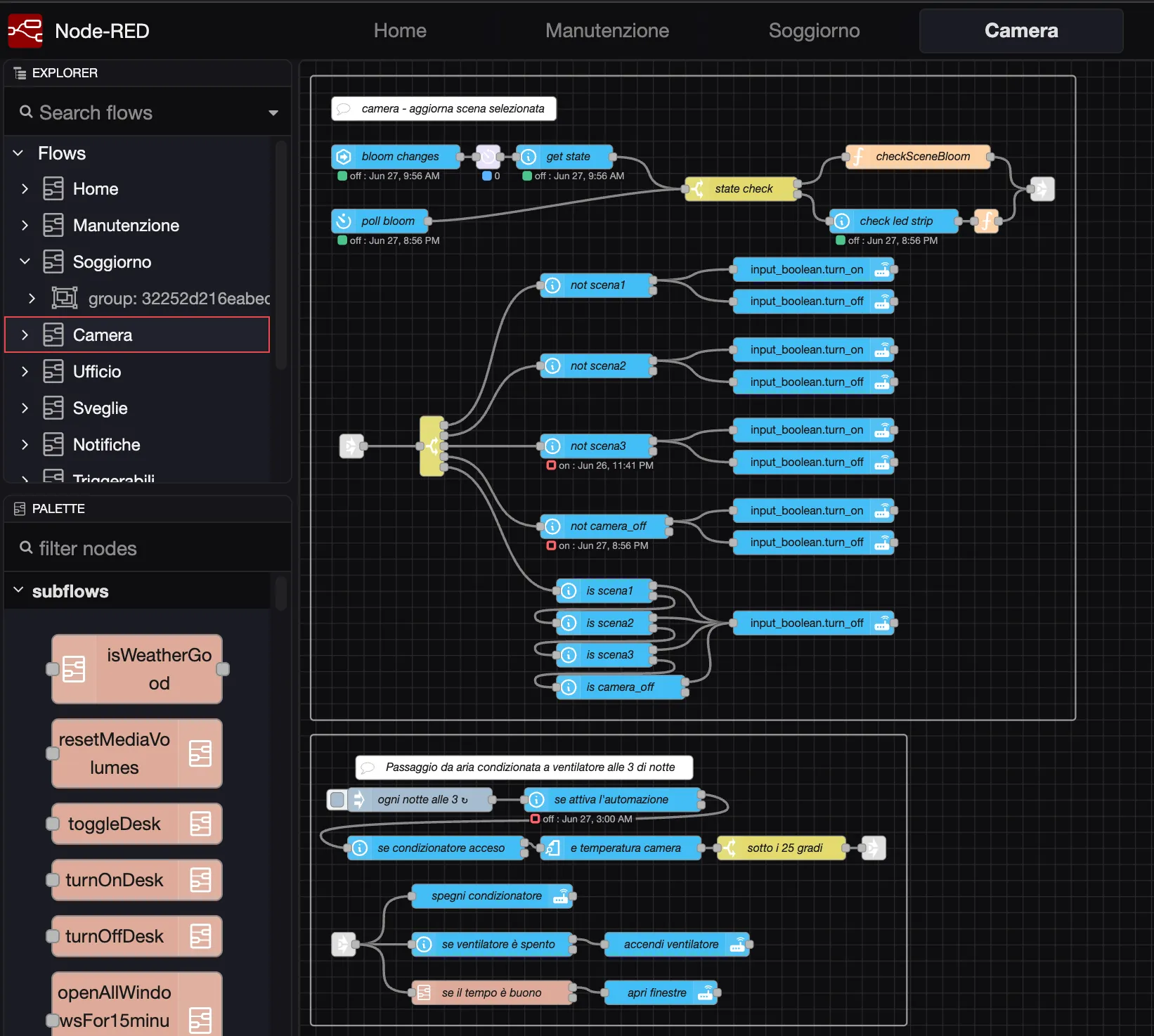Select the not camera_off state node

pos(604,526)
